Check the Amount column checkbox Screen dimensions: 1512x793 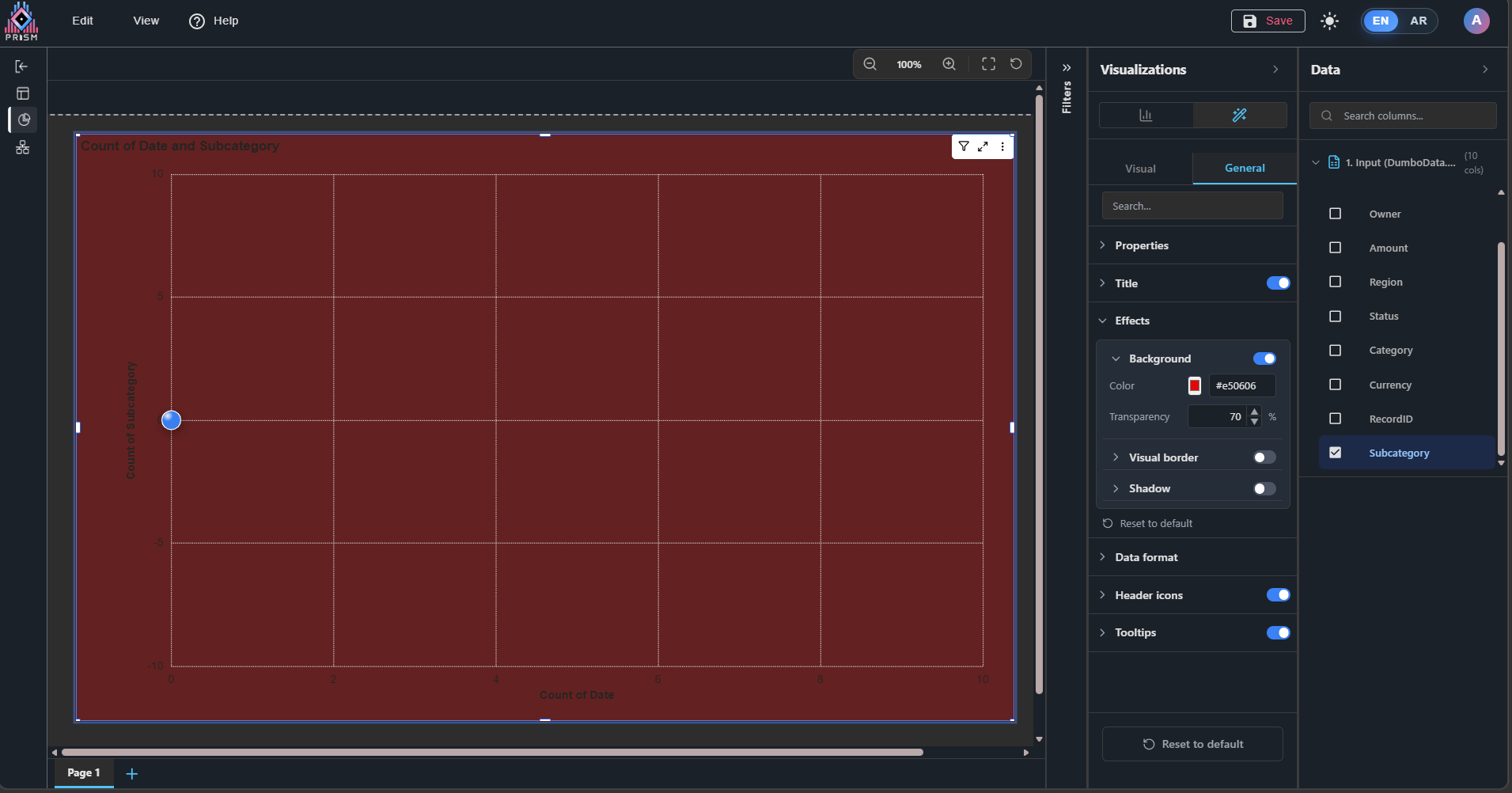[x=1335, y=248]
